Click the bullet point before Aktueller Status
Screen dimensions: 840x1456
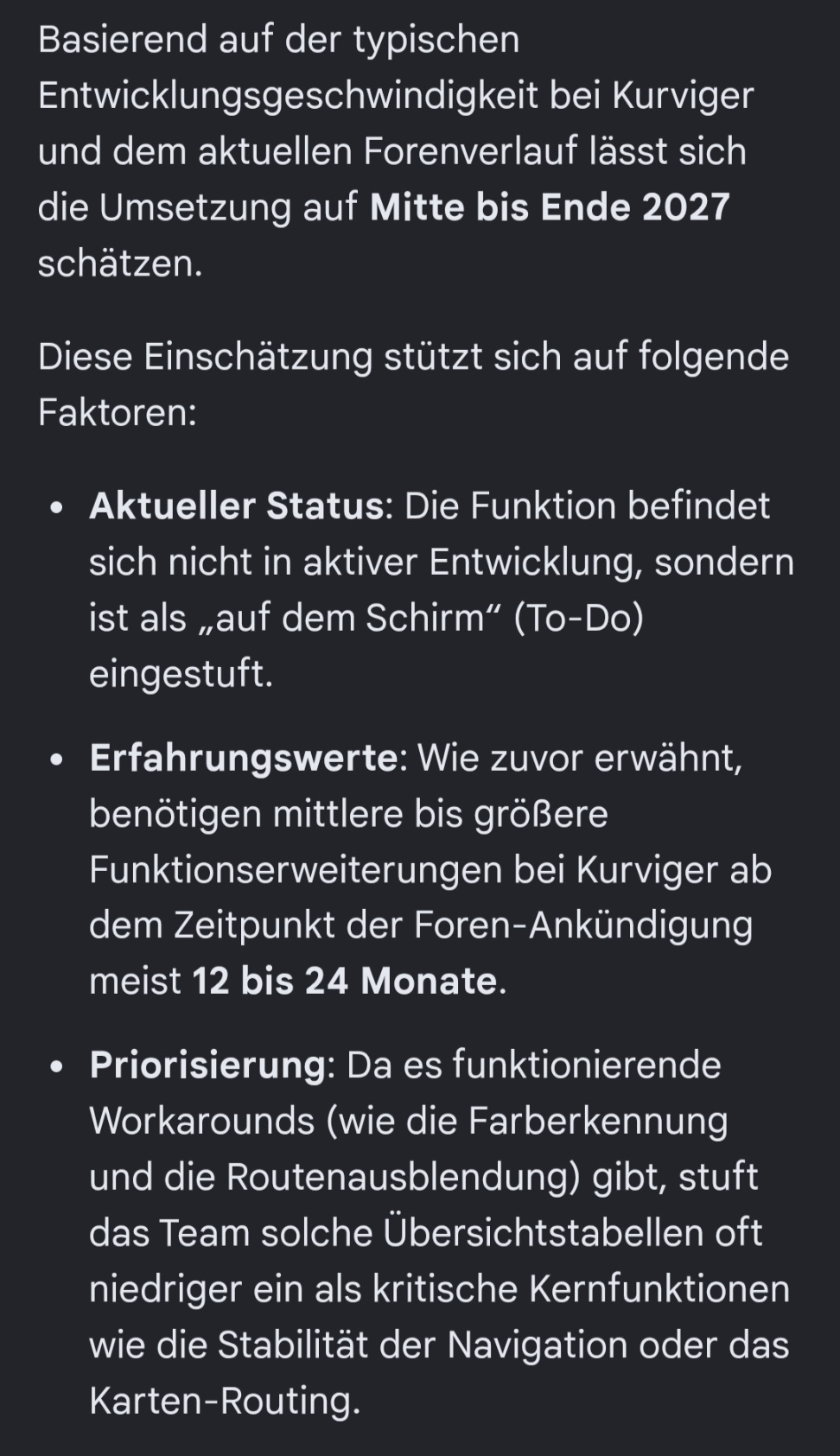(57, 509)
